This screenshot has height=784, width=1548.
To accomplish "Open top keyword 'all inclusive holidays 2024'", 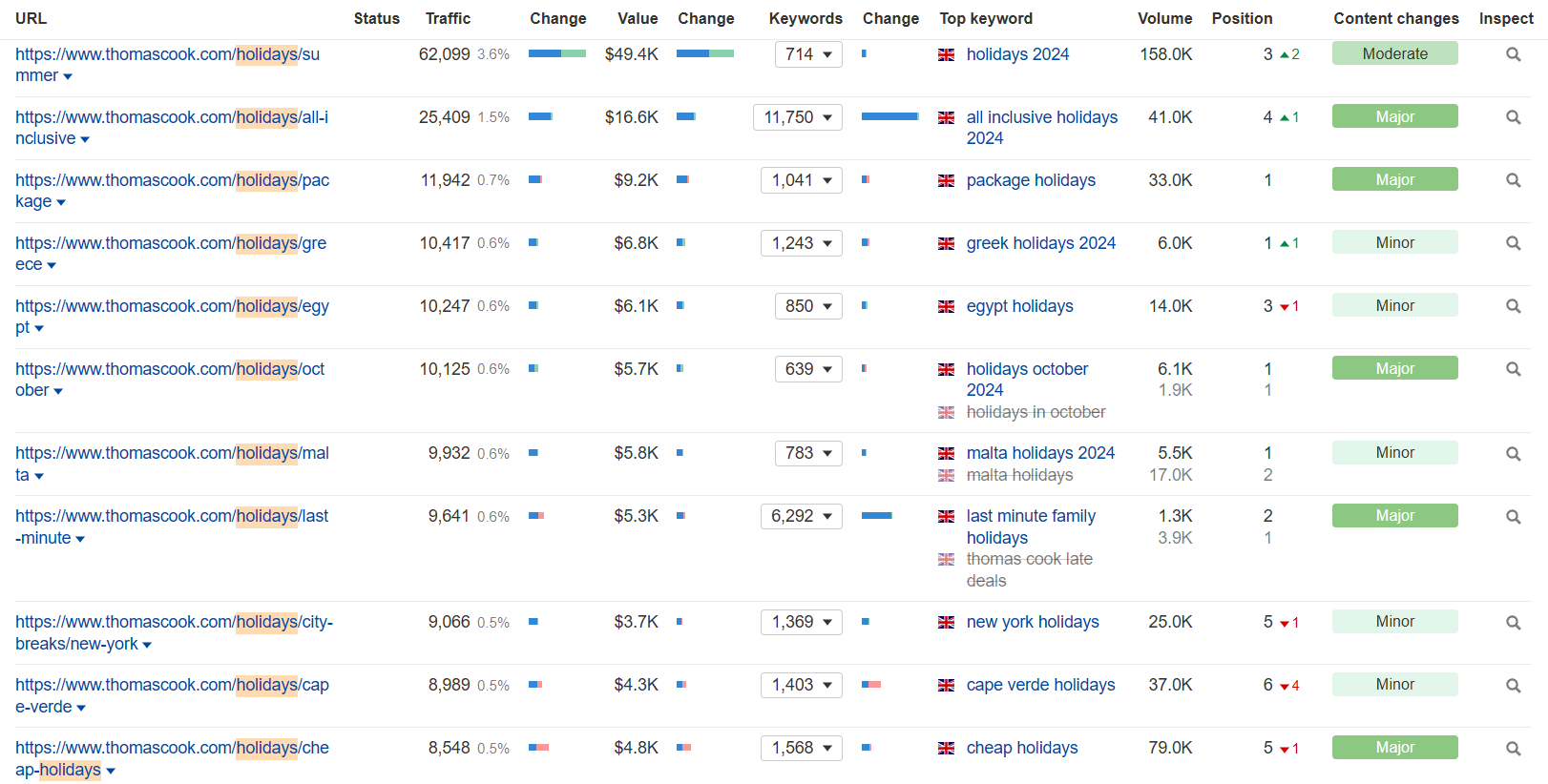I will point(1041,128).
